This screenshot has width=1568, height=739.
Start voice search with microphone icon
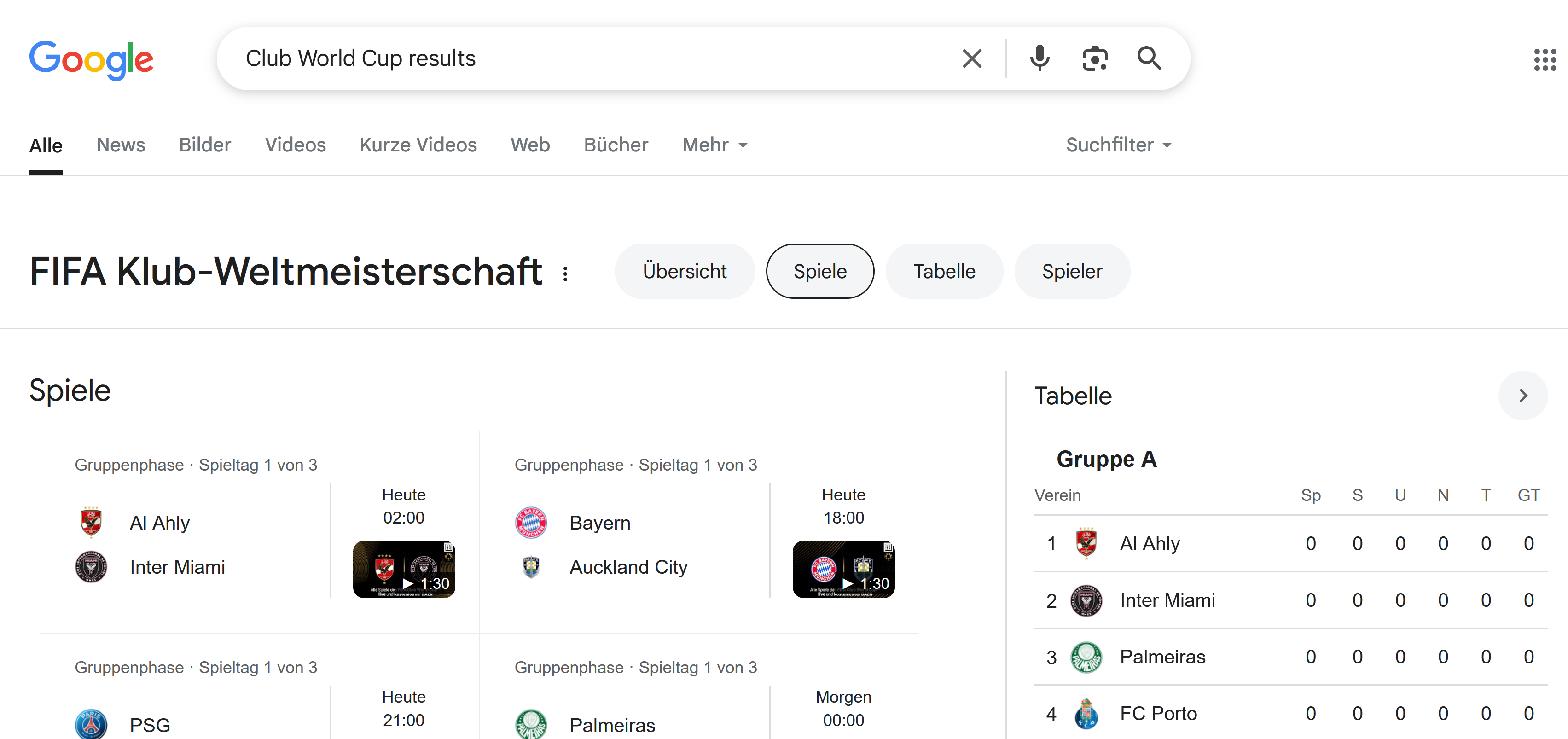(1040, 58)
